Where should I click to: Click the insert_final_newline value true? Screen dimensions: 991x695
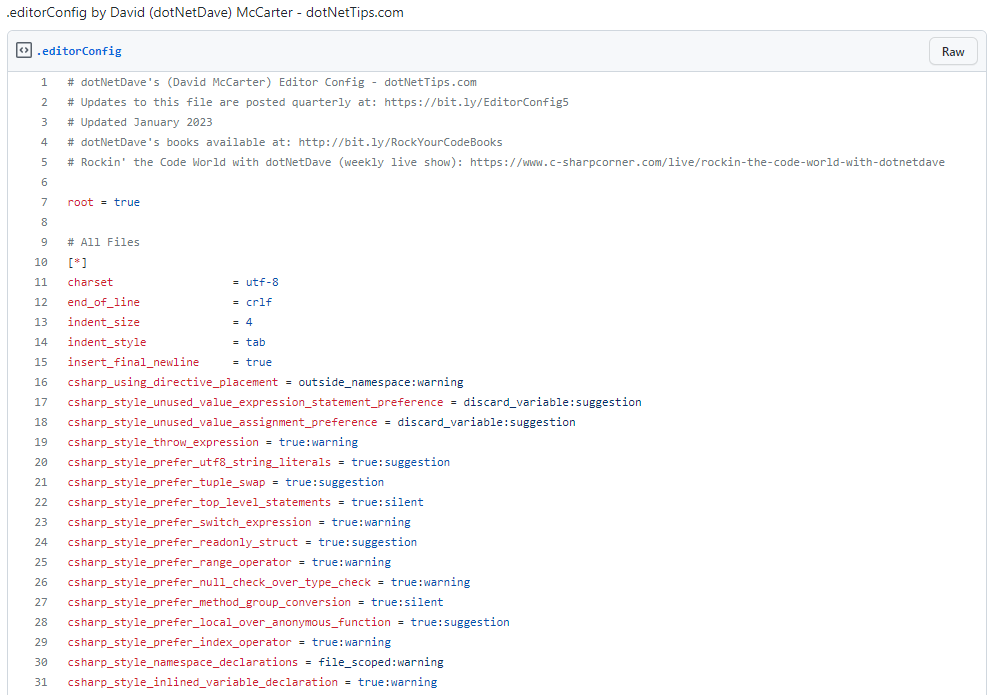click(x=258, y=361)
